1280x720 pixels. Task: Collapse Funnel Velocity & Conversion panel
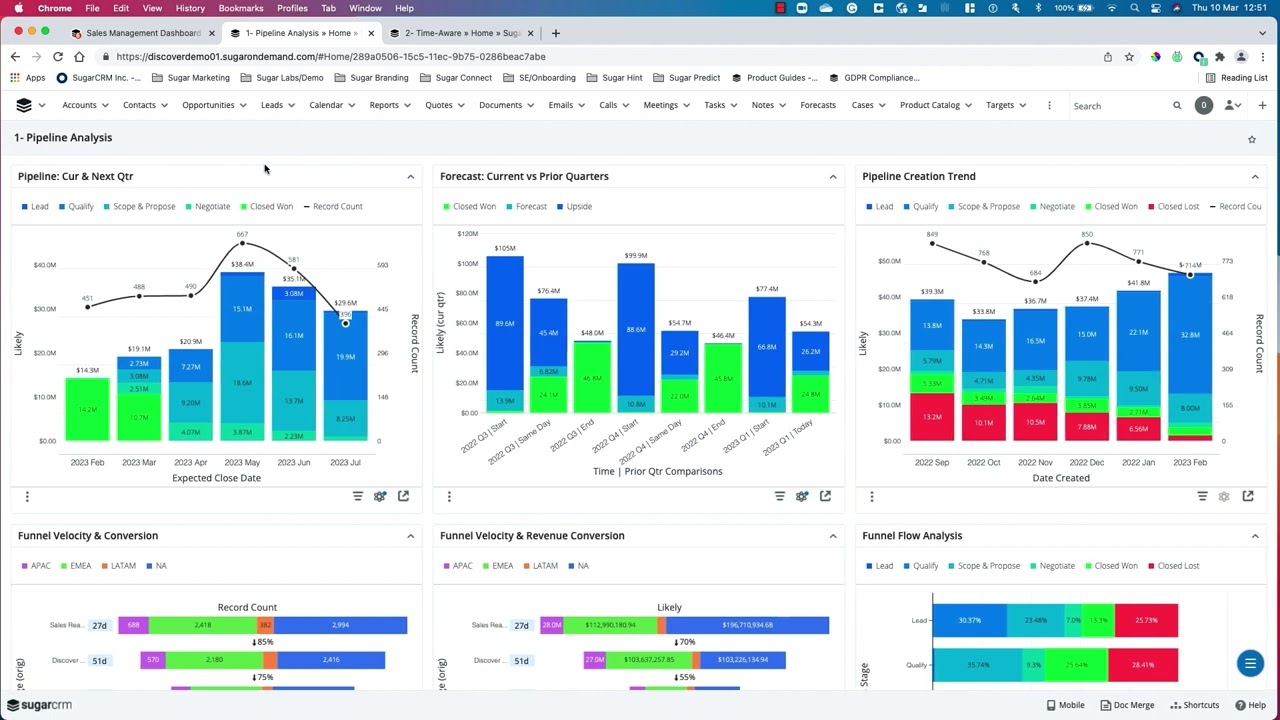click(410, 536)
